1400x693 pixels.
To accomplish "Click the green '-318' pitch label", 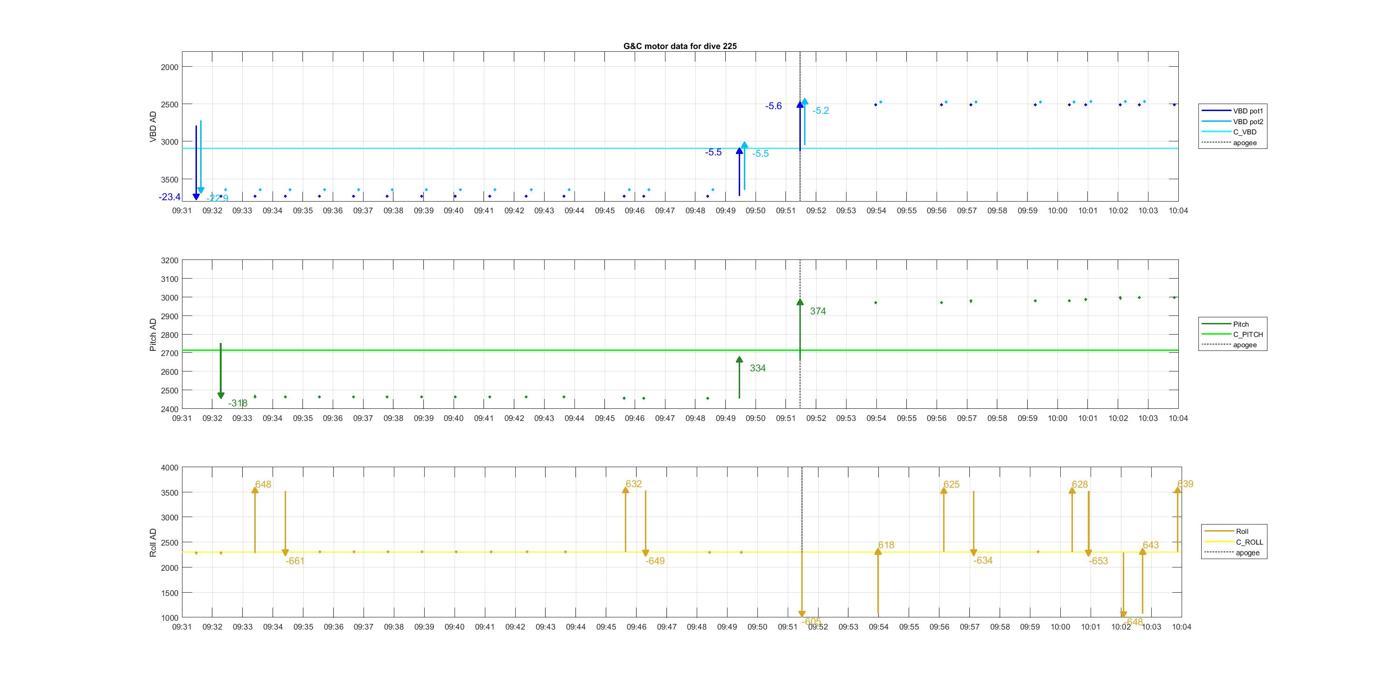I will (x=237, y=404).
